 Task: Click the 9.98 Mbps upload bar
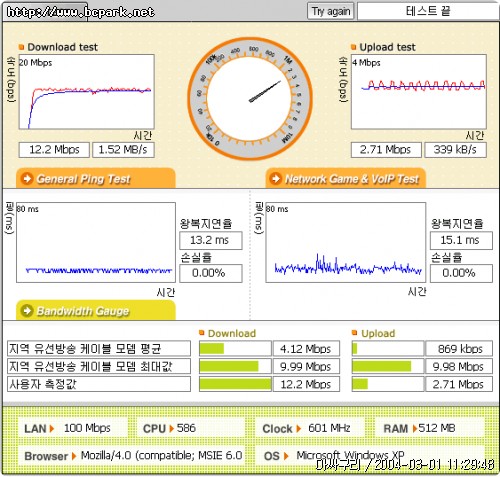coord(381,366)
